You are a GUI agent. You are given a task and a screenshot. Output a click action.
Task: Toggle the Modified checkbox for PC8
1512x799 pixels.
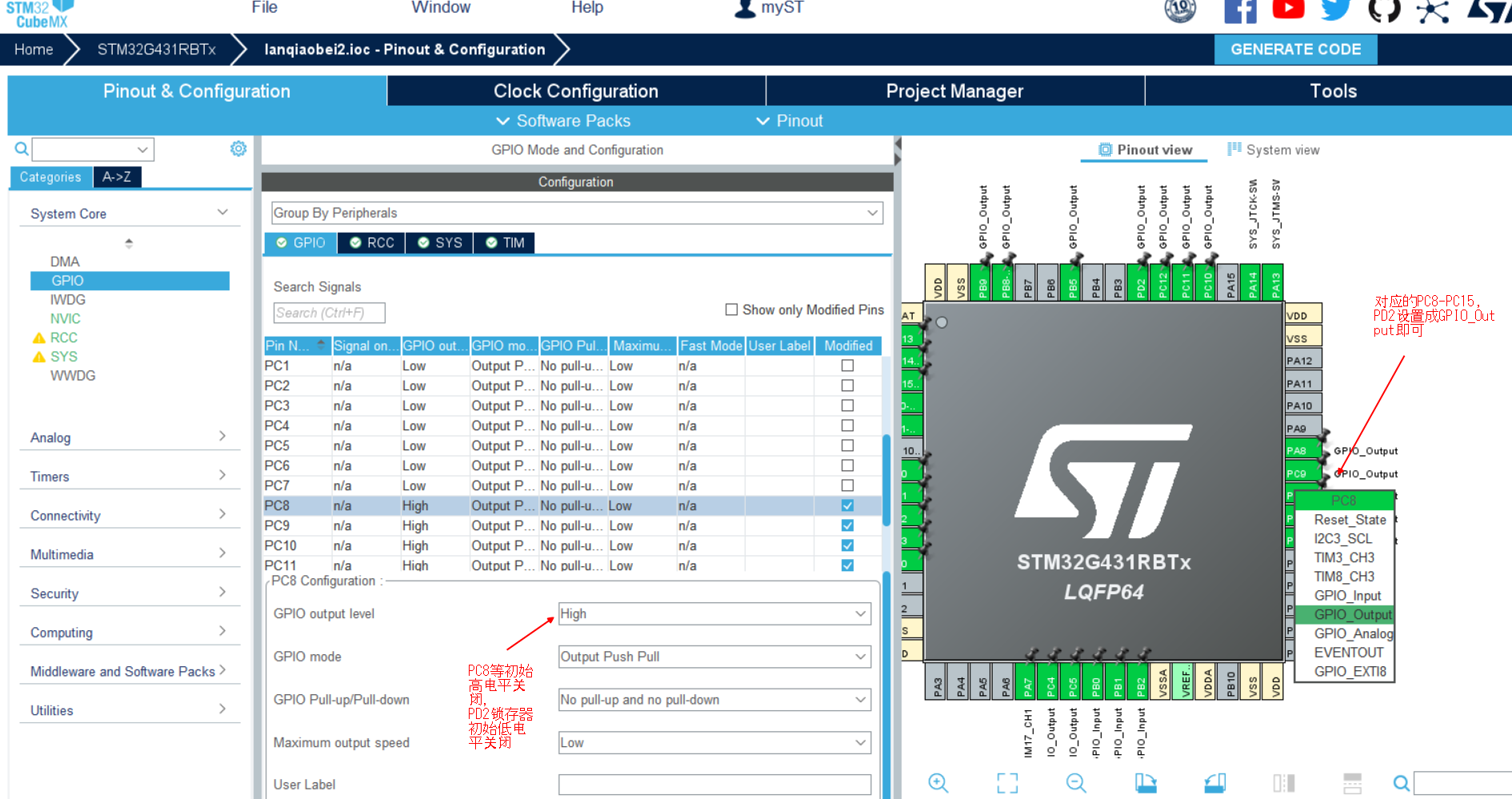[x=847, y=505]
